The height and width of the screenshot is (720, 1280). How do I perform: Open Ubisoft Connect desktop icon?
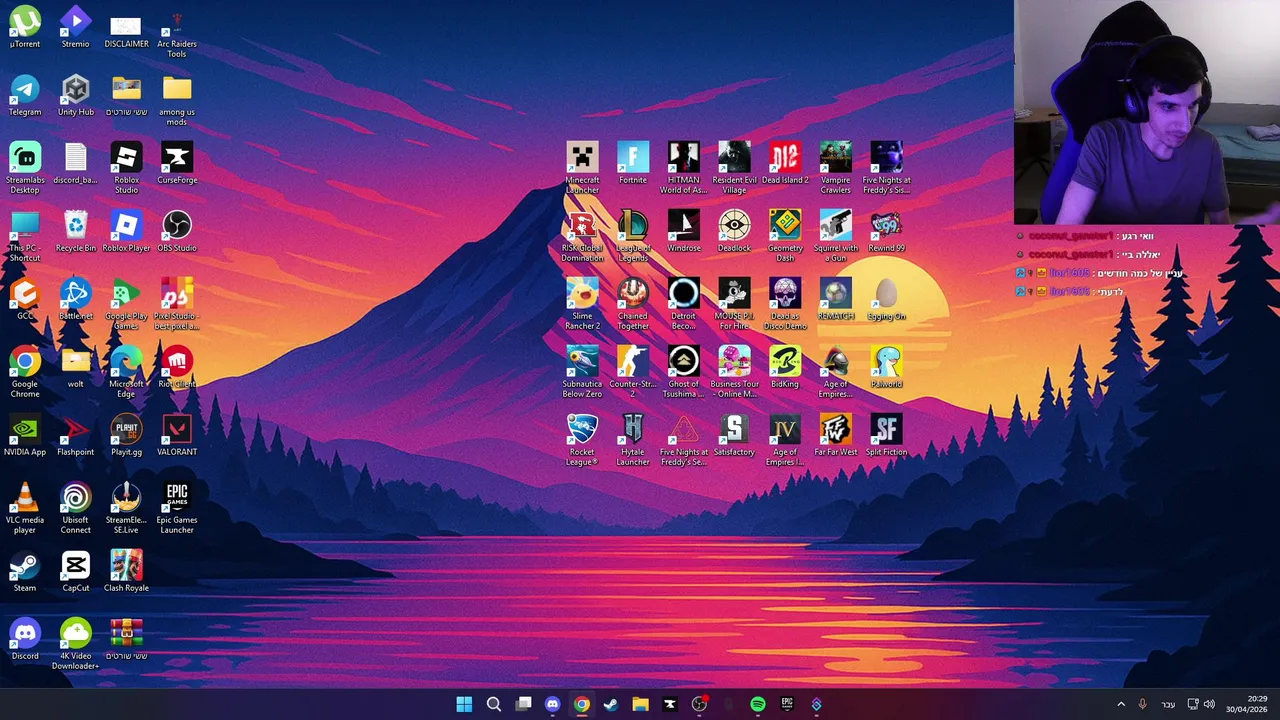pyautogui.click(x=75, y=508)
